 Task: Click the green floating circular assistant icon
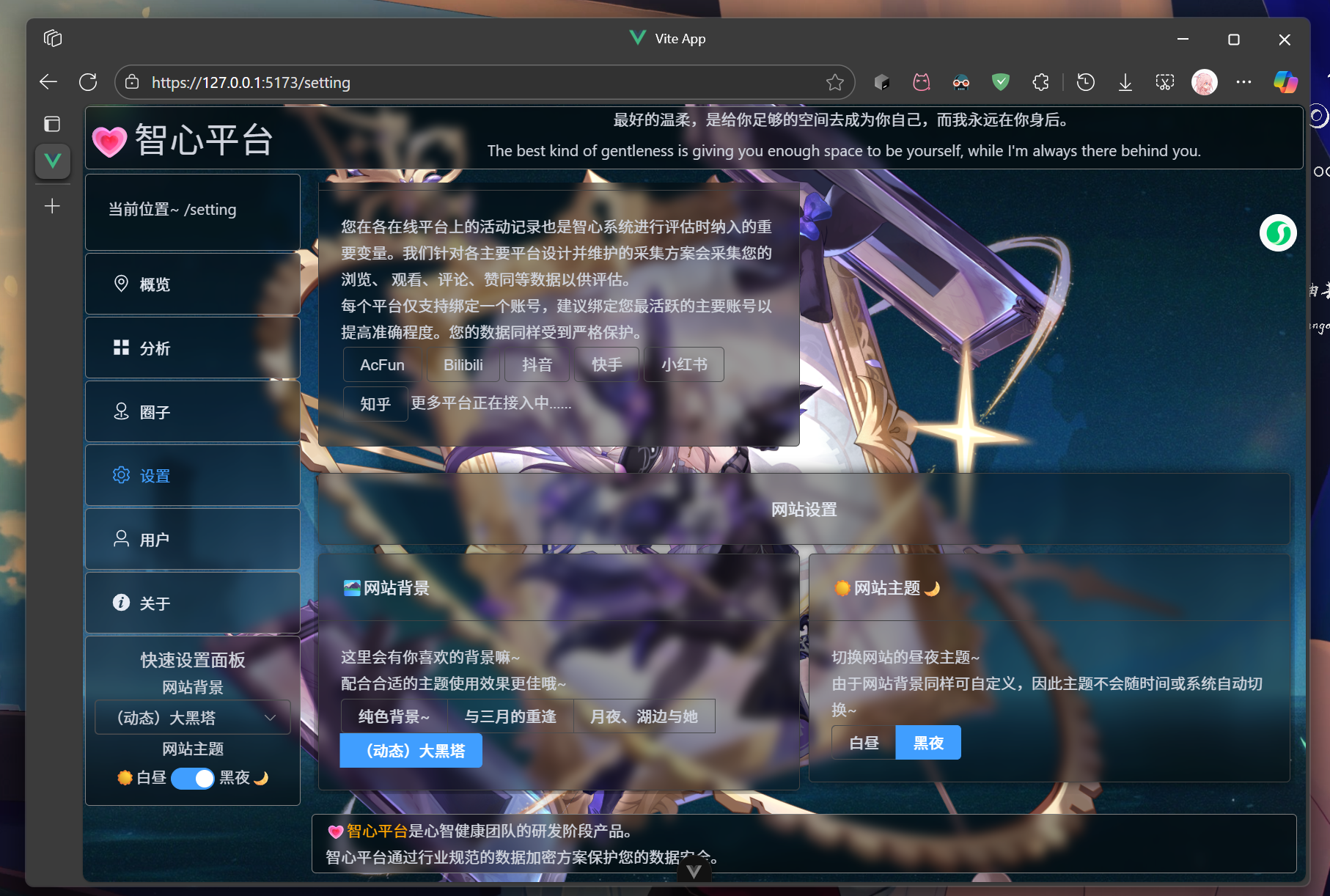(x=1277, y=233)
